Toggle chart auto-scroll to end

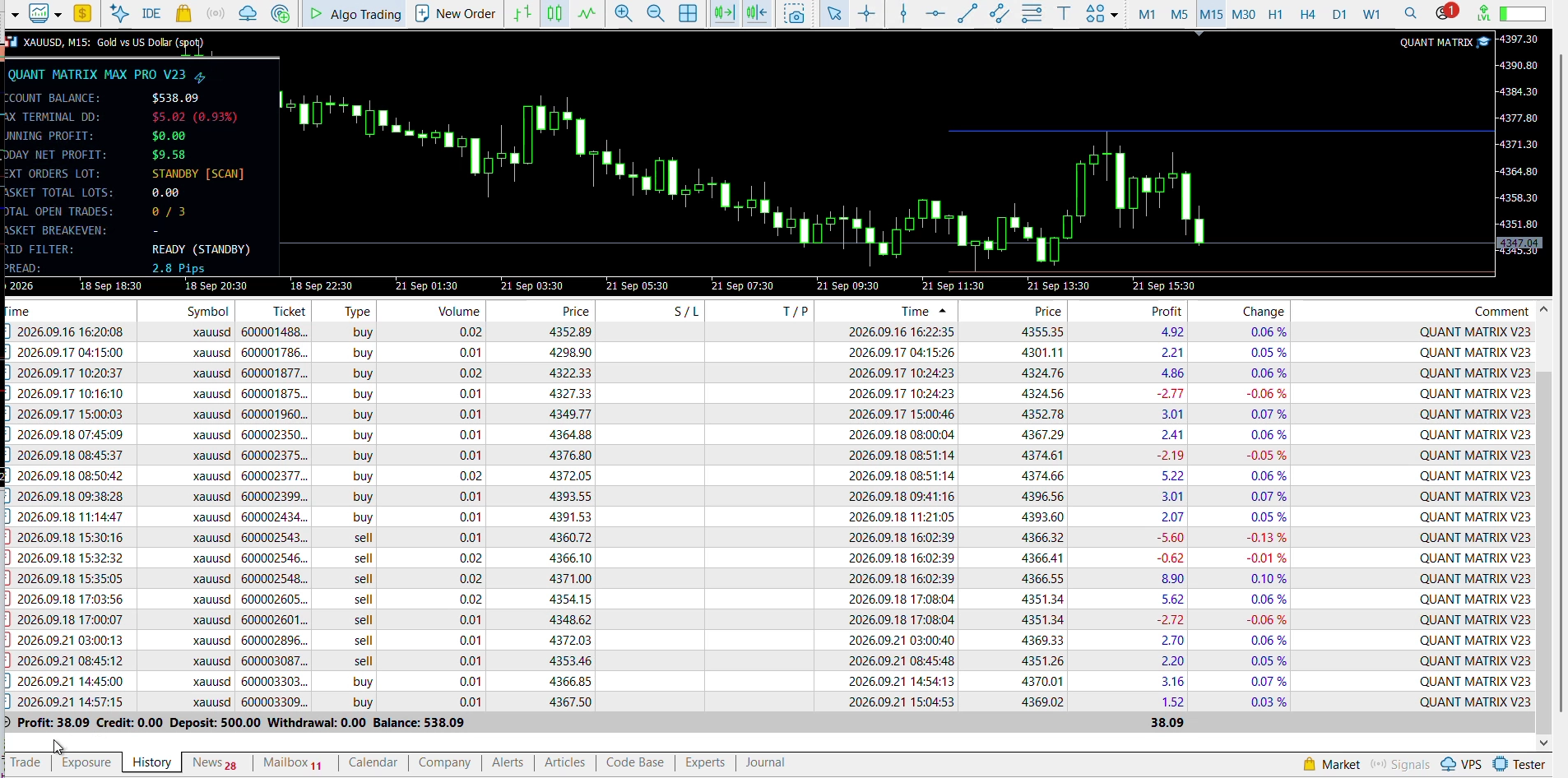(x=725, y=13)
